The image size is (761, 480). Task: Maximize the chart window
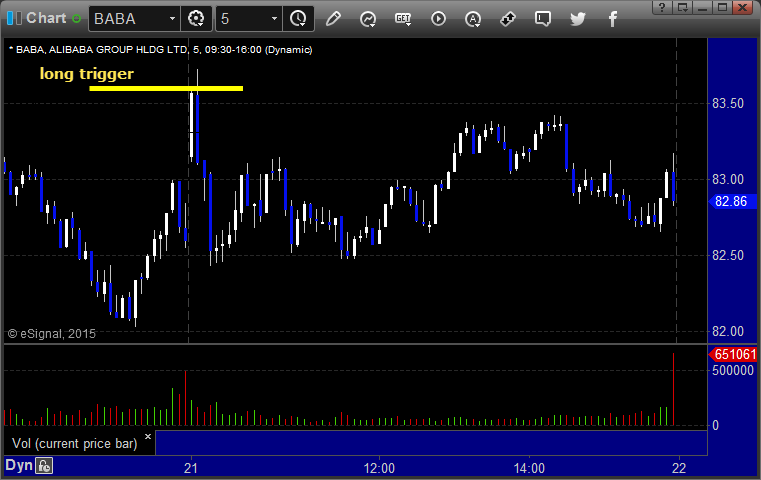click(722, 7)
